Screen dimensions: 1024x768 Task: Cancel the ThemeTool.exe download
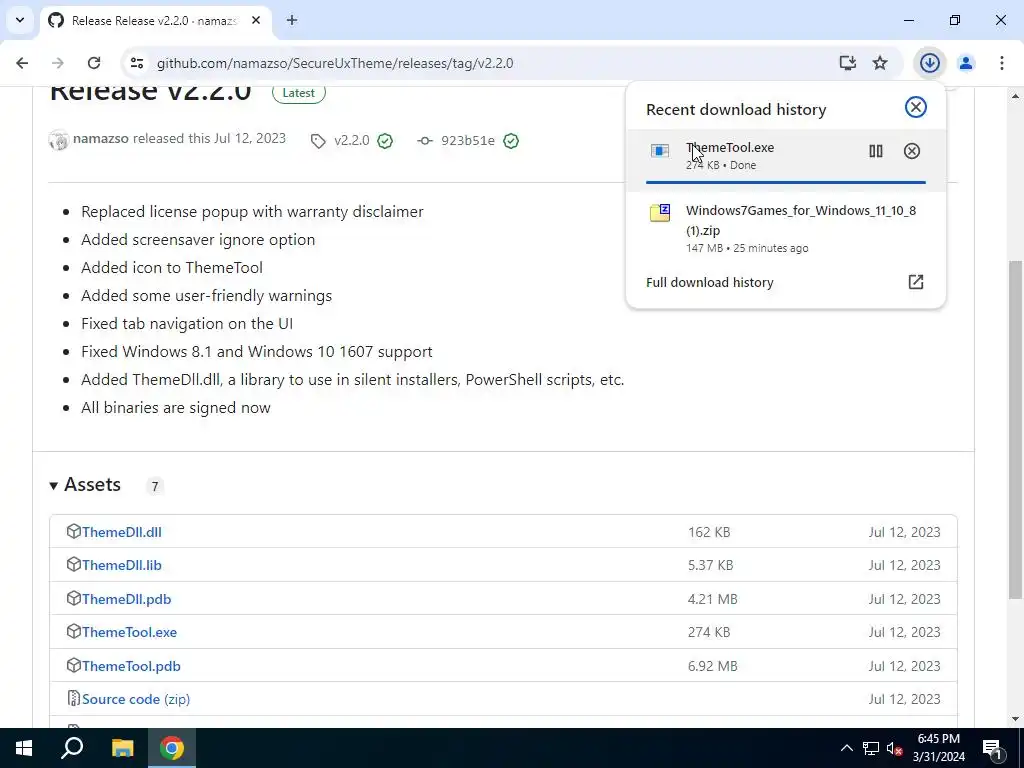pyautogui.click(x=912, y=151)
